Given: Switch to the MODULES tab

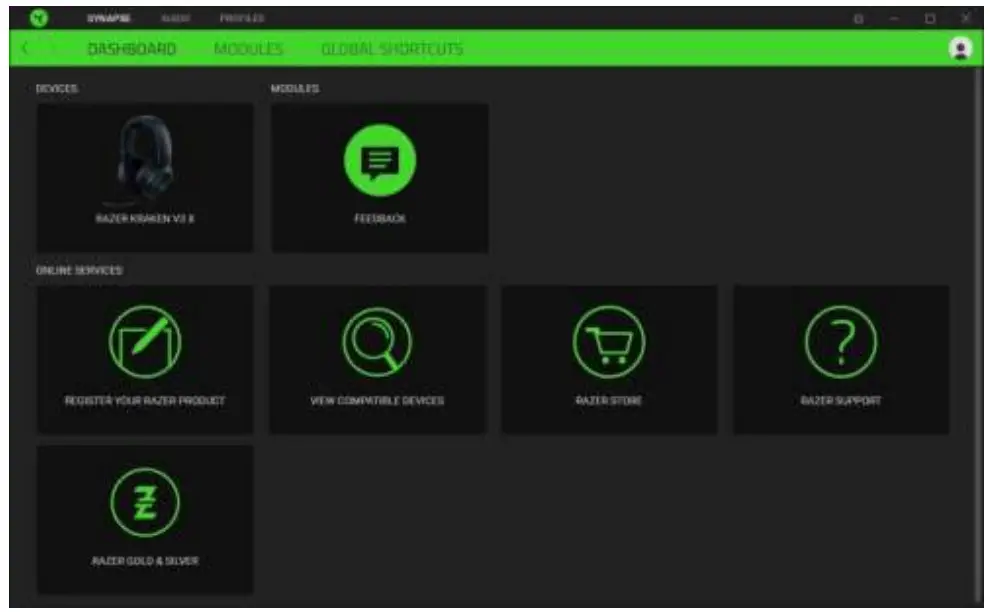Looking at the screenshot, I should pos(250,46).
